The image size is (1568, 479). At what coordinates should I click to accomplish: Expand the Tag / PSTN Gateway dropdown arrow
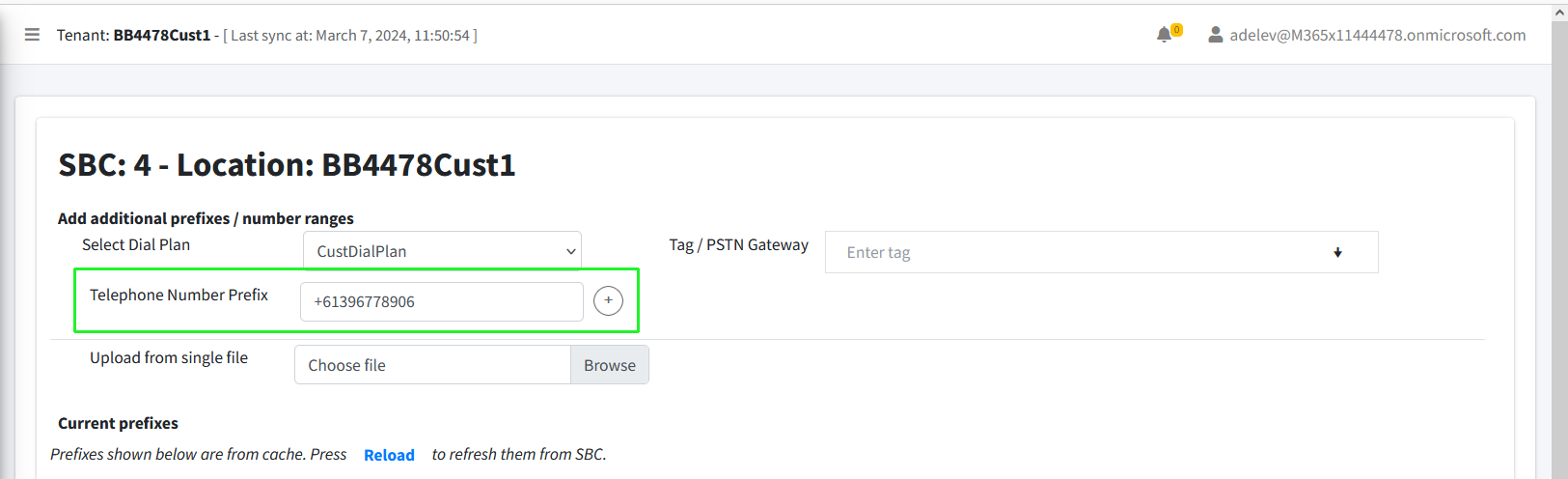[1337, 252]
